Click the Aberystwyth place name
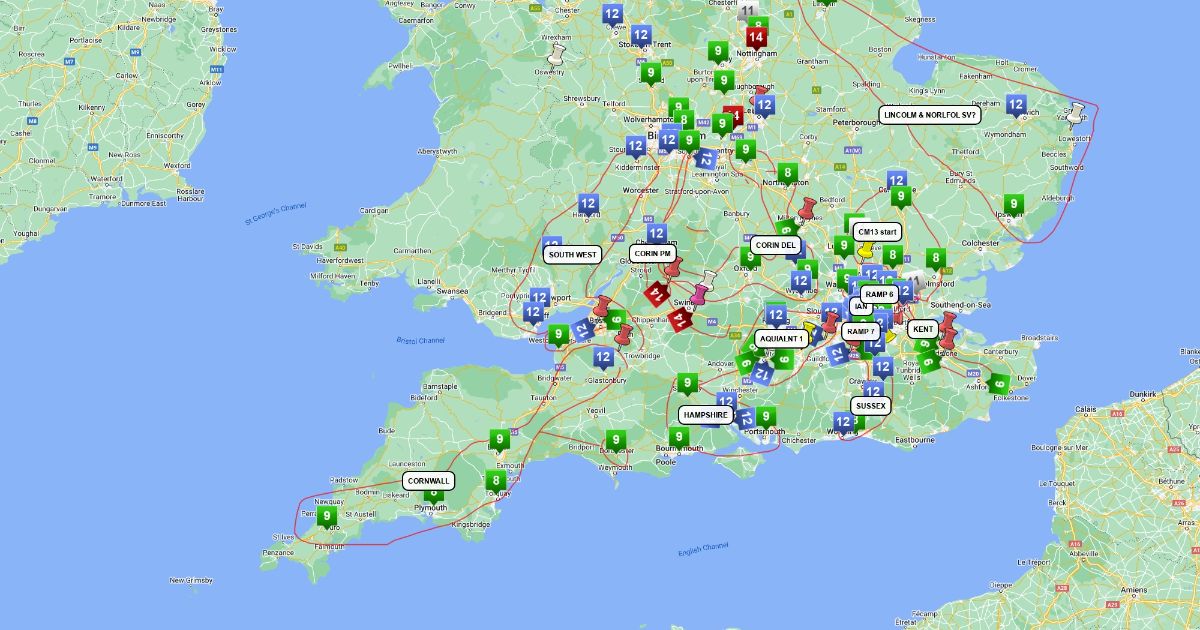 [435, 151]
